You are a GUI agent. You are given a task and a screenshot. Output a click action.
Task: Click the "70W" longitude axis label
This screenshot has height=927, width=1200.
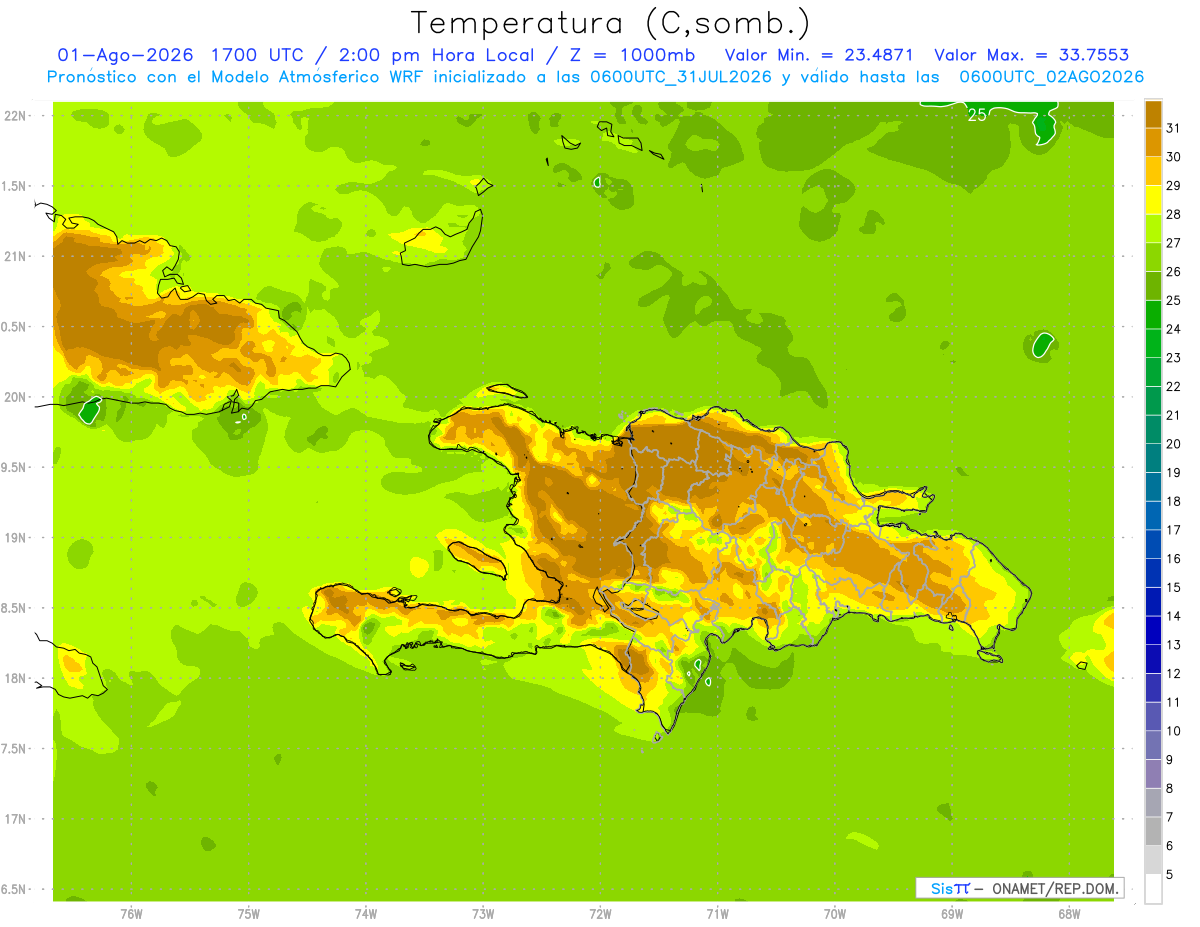[x=835, y=915]
